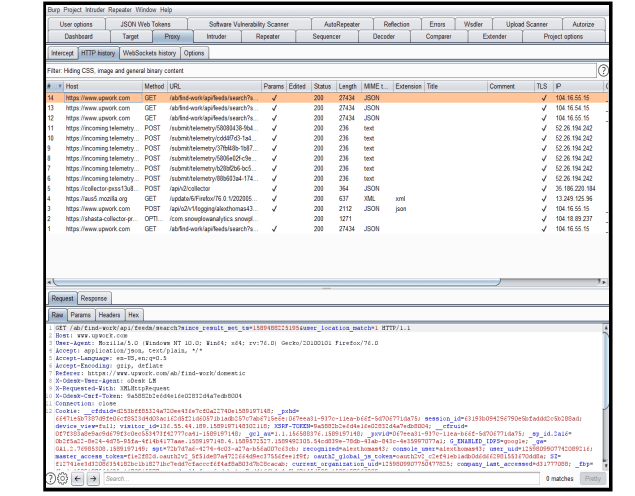Click the search help question mark icon
This screenshot has height=496, width=635.
(50, 478)
